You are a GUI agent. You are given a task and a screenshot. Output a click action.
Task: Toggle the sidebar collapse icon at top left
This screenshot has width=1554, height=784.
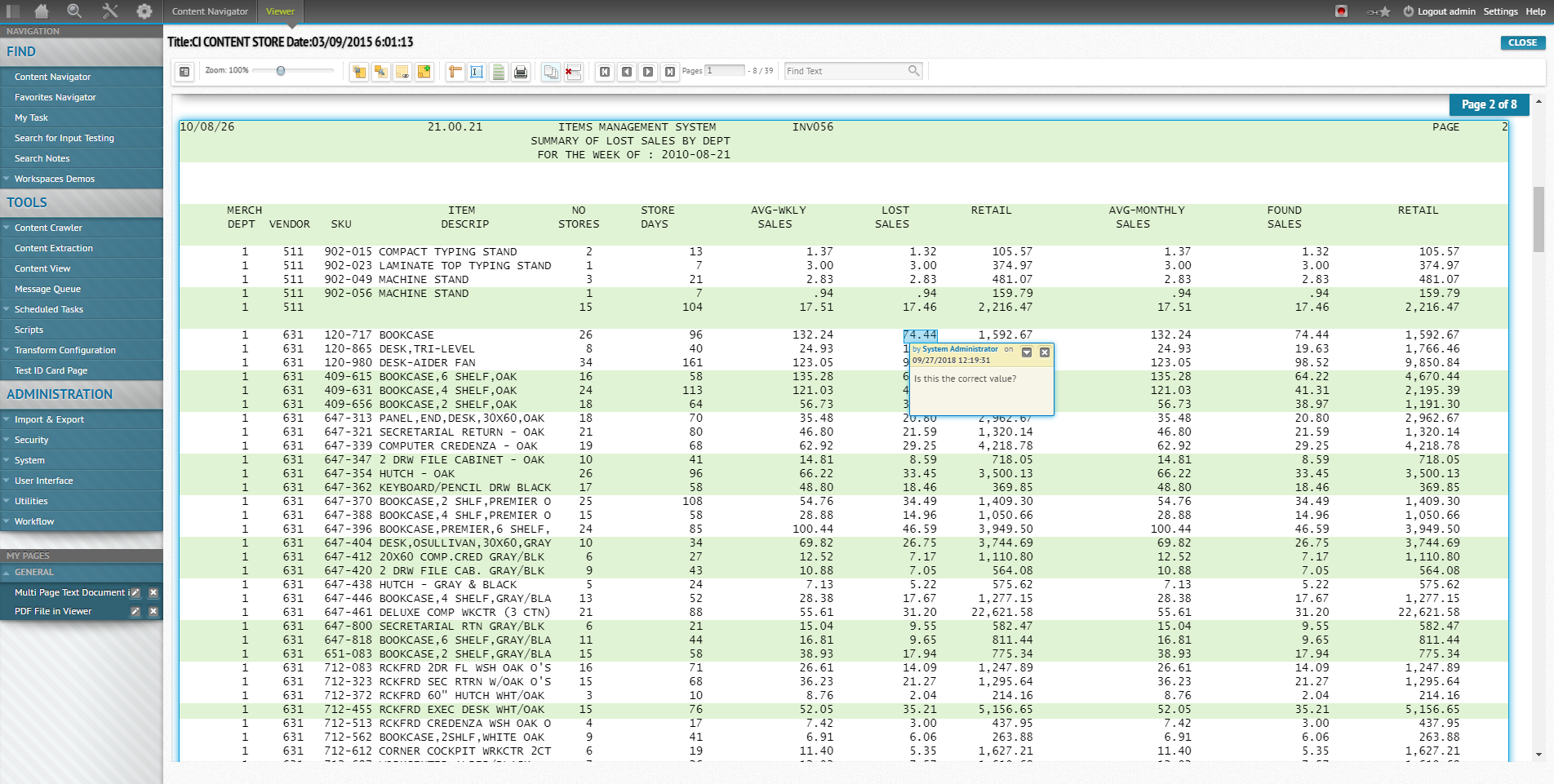(x=13, y=11)
